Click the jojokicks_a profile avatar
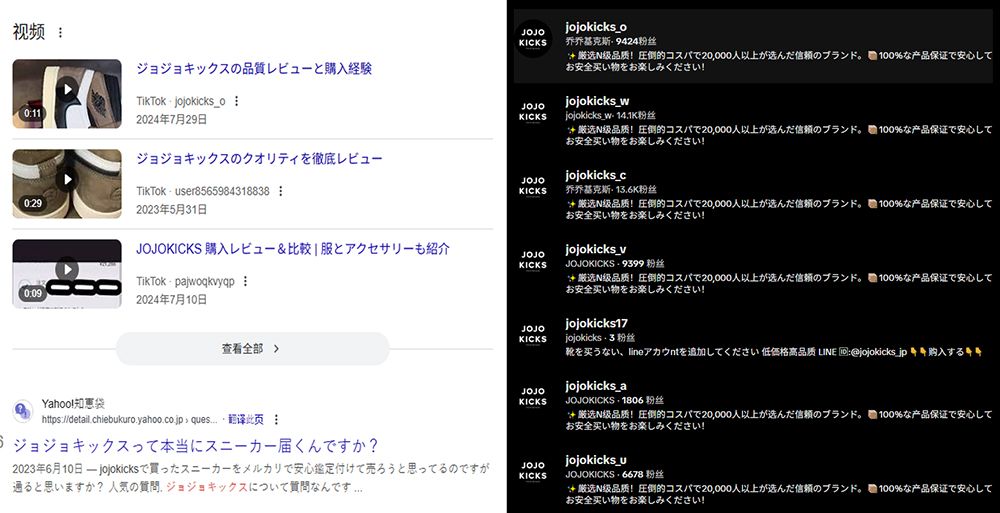Image resolution: width=1000 pixels, height=513 pixels. pyautogui.click(x=533, y=397)
